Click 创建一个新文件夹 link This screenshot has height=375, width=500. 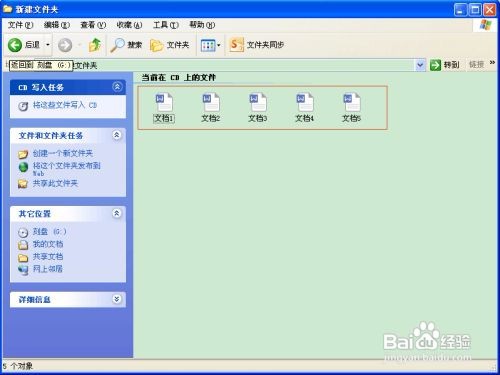click(63, 153)
